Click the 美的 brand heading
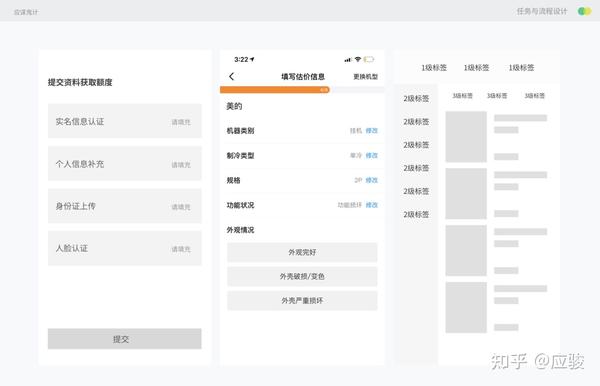The image size is (600, 386). point(234,106)
